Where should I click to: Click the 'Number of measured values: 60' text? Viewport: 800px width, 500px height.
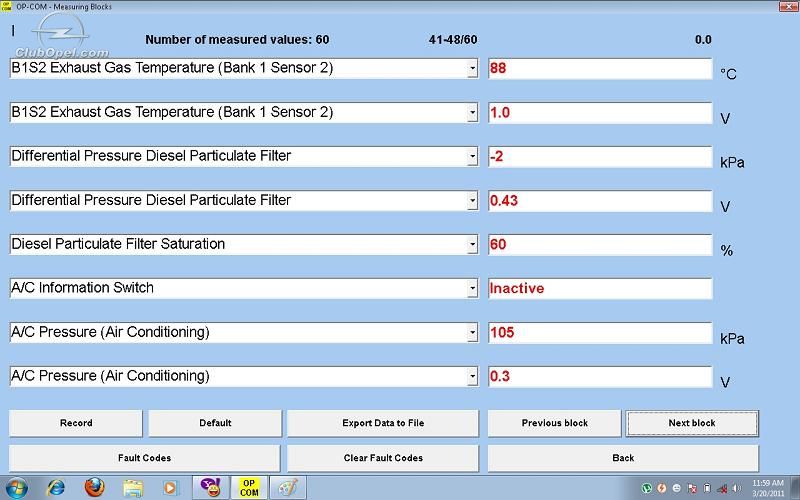(x=237, y=40)
